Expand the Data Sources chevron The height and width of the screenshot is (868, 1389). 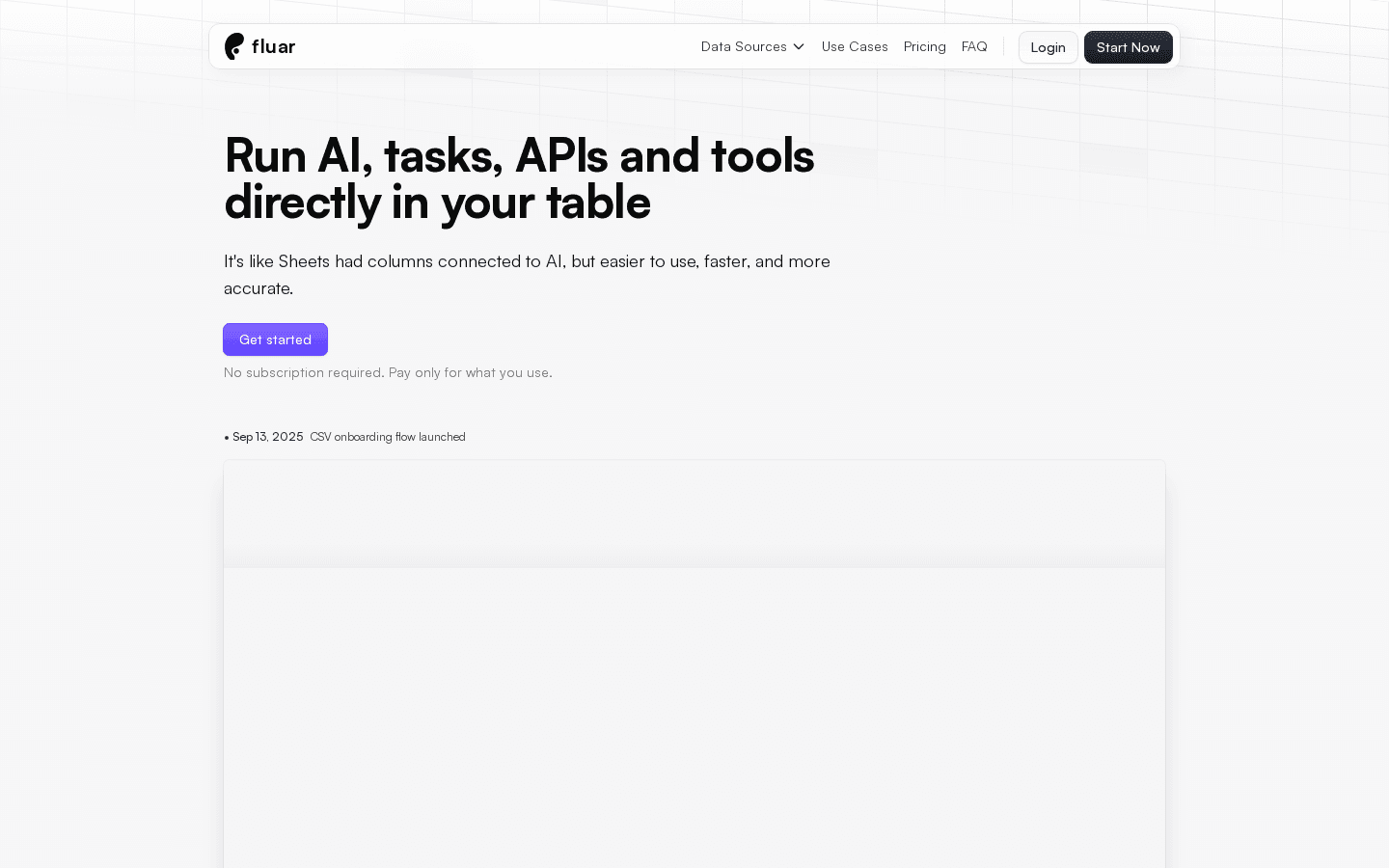[798, 46]
